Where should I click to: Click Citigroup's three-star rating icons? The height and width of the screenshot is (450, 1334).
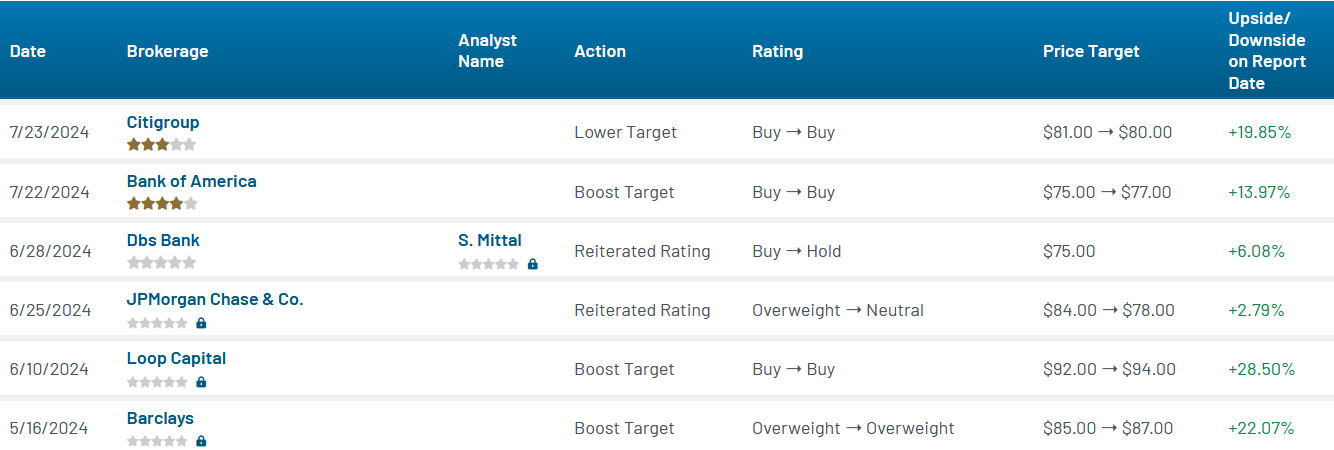point(161,144)
